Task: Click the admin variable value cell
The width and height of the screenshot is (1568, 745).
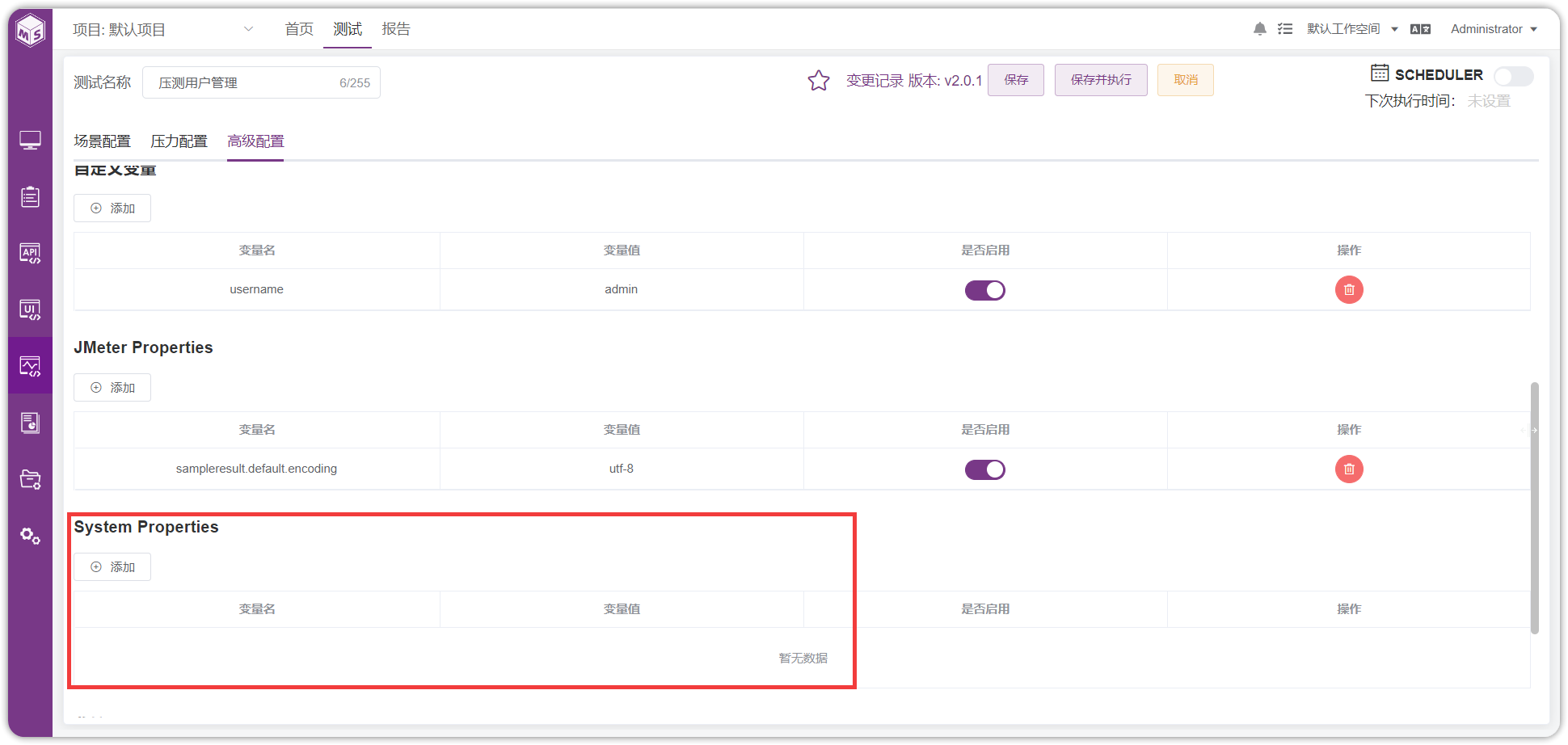Action: point(622,289)
